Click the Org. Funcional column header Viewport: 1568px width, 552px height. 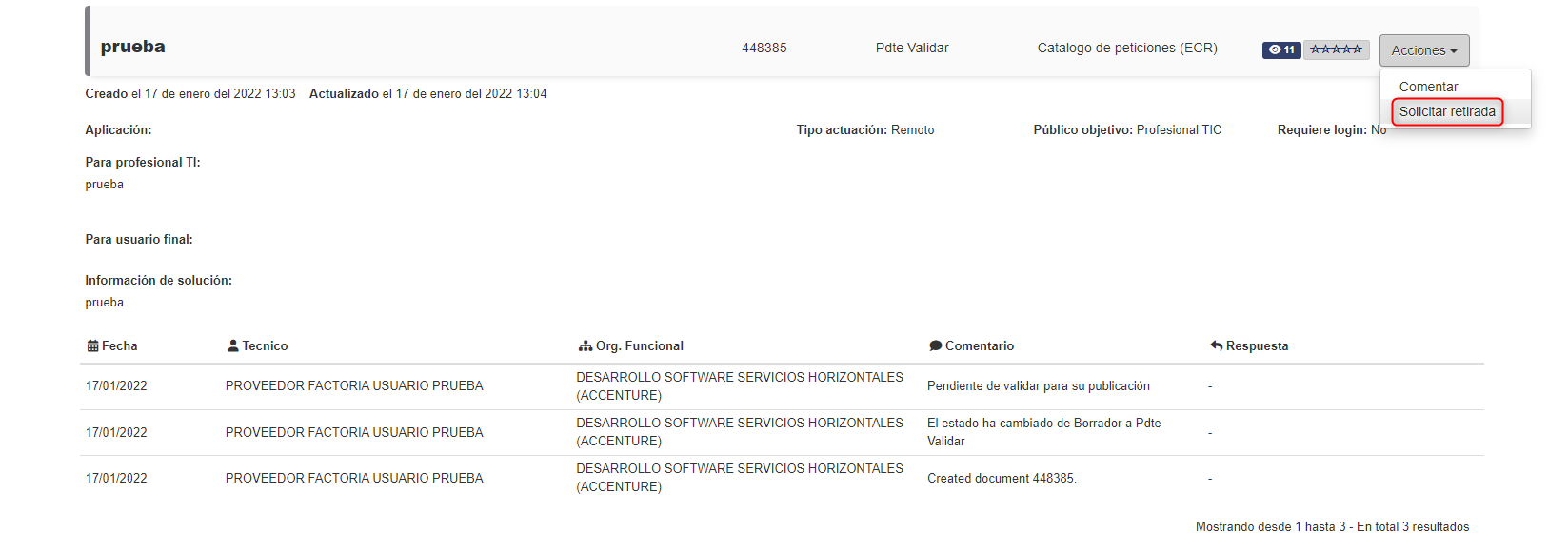coord(631,346)
